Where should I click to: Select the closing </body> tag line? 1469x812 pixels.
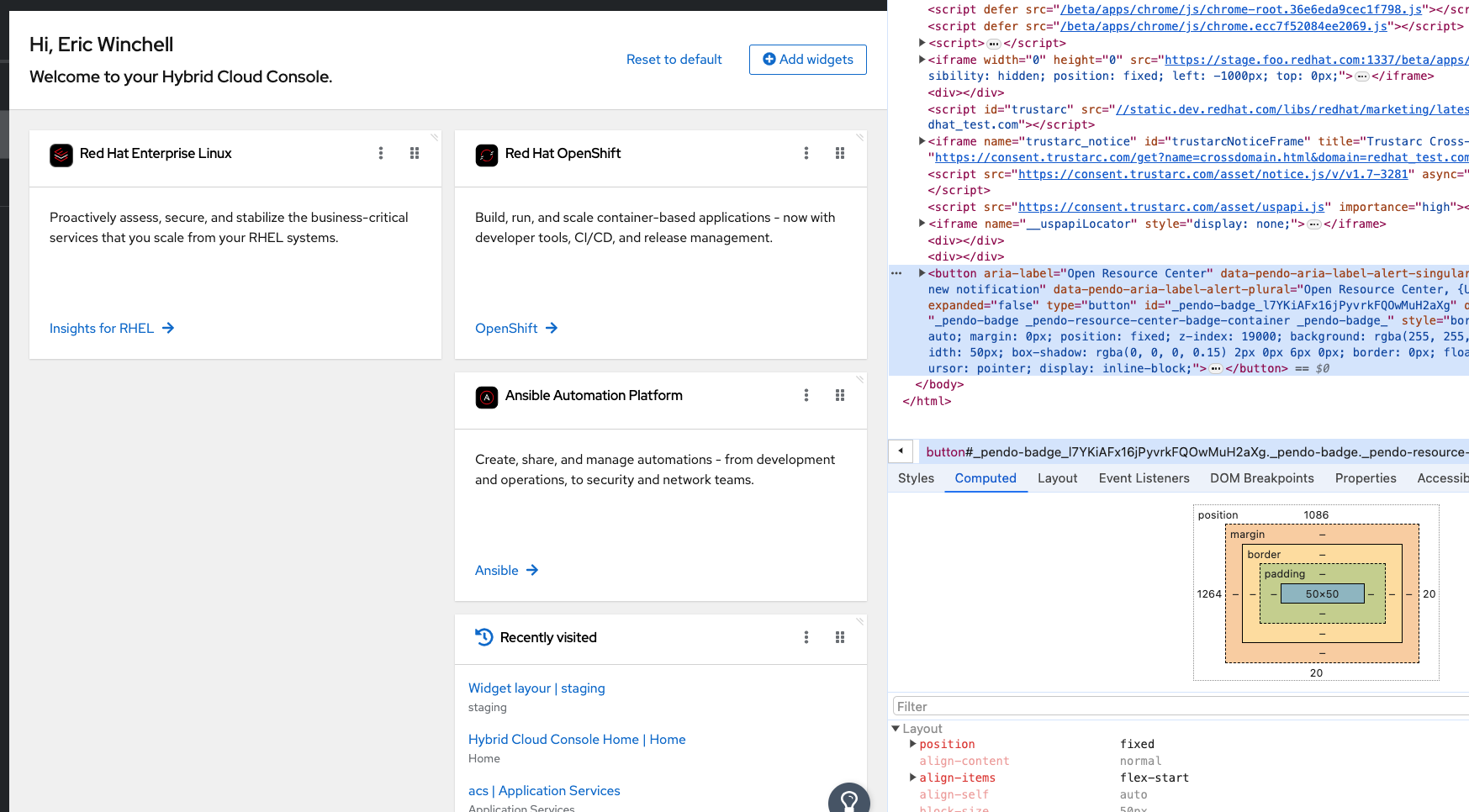click(x=939, y=384)
